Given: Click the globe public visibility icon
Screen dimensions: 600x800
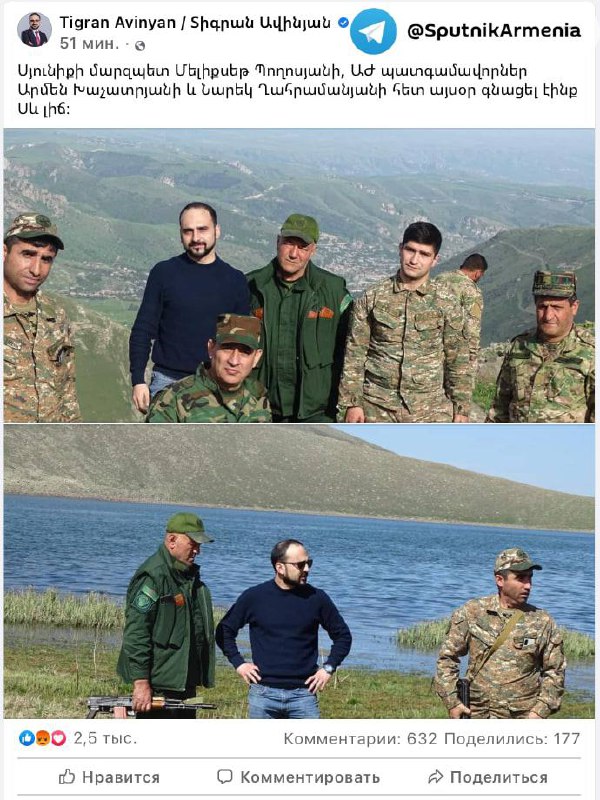Looking at the screenshot, I should point(140,45).
